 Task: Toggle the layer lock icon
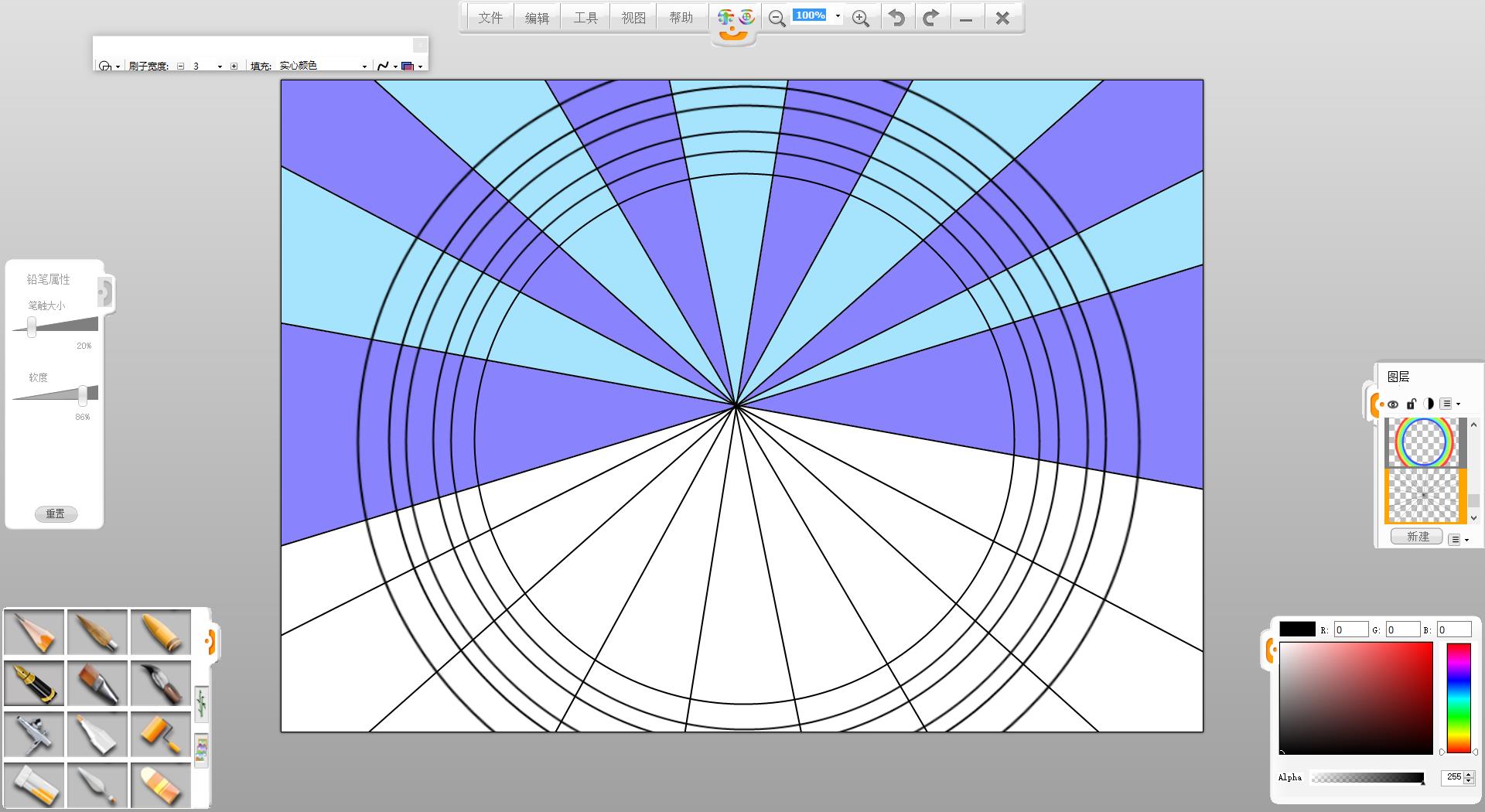click(x=1411, y=404)
